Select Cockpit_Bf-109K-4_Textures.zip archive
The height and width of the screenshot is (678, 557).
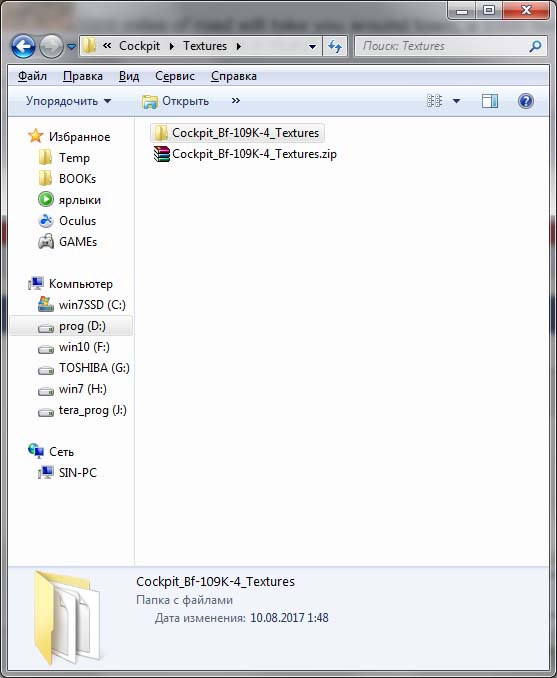[x=245, y=154]
